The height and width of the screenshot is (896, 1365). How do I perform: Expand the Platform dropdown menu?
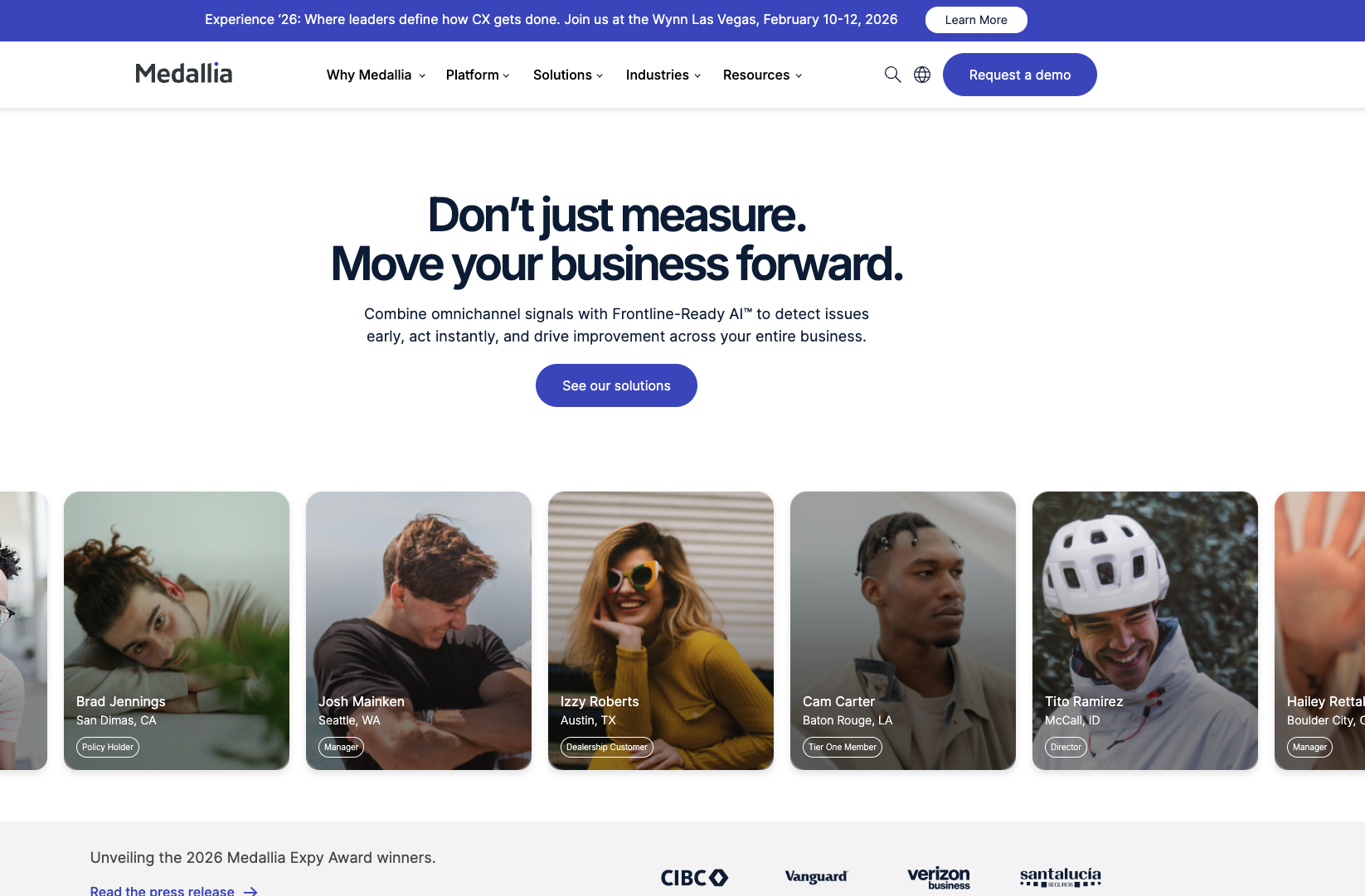pos(478,75)
